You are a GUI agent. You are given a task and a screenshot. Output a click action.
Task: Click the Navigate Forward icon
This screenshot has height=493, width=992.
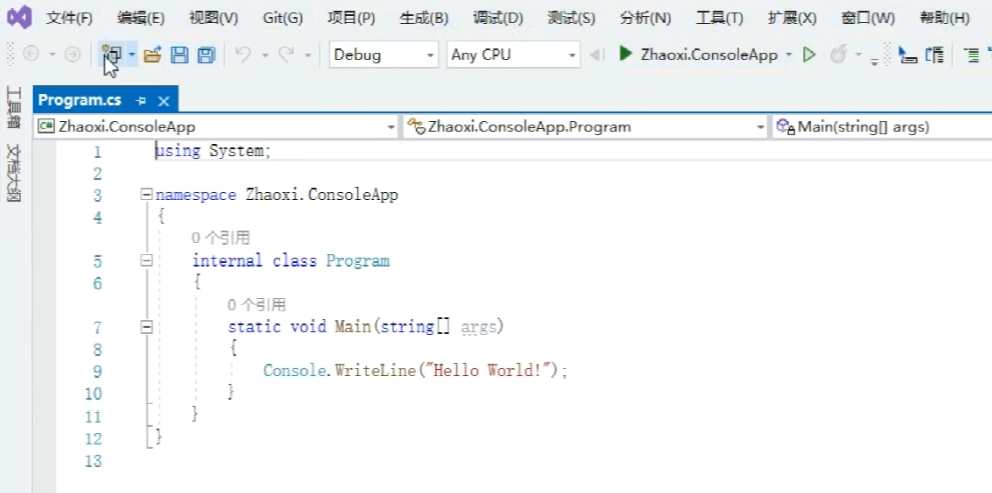click(x=73, y=55)
